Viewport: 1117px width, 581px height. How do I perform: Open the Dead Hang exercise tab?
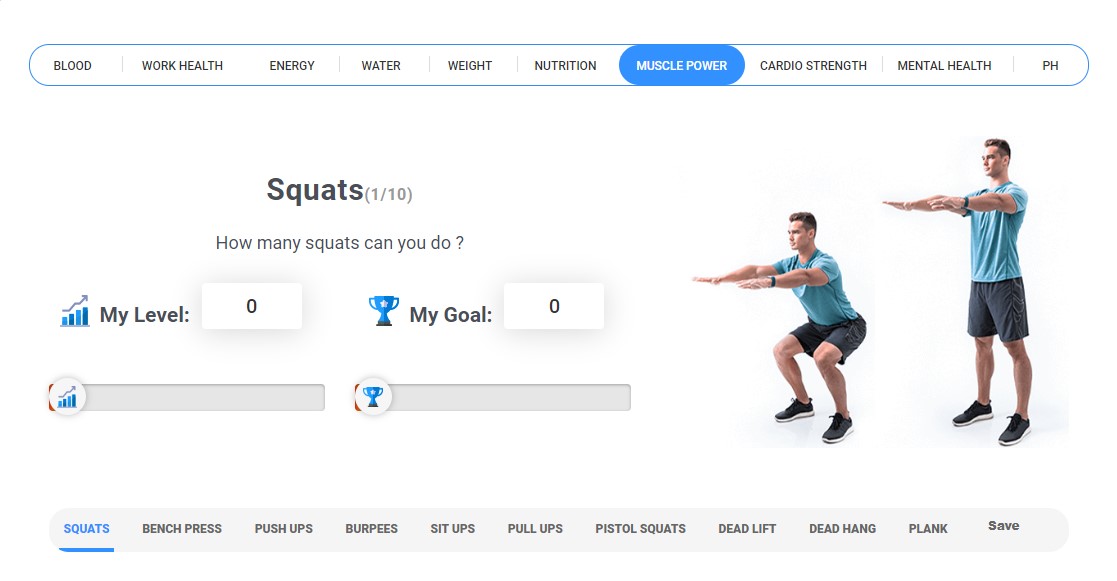click(843, 529)
